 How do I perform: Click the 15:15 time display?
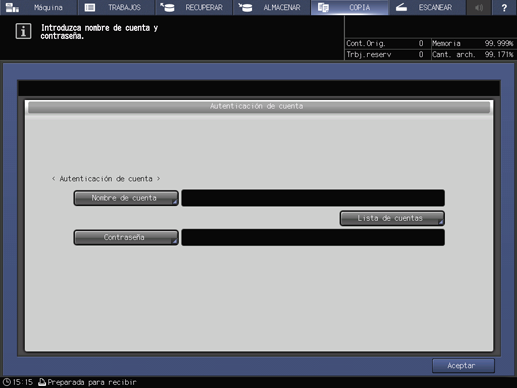[23, 382]
